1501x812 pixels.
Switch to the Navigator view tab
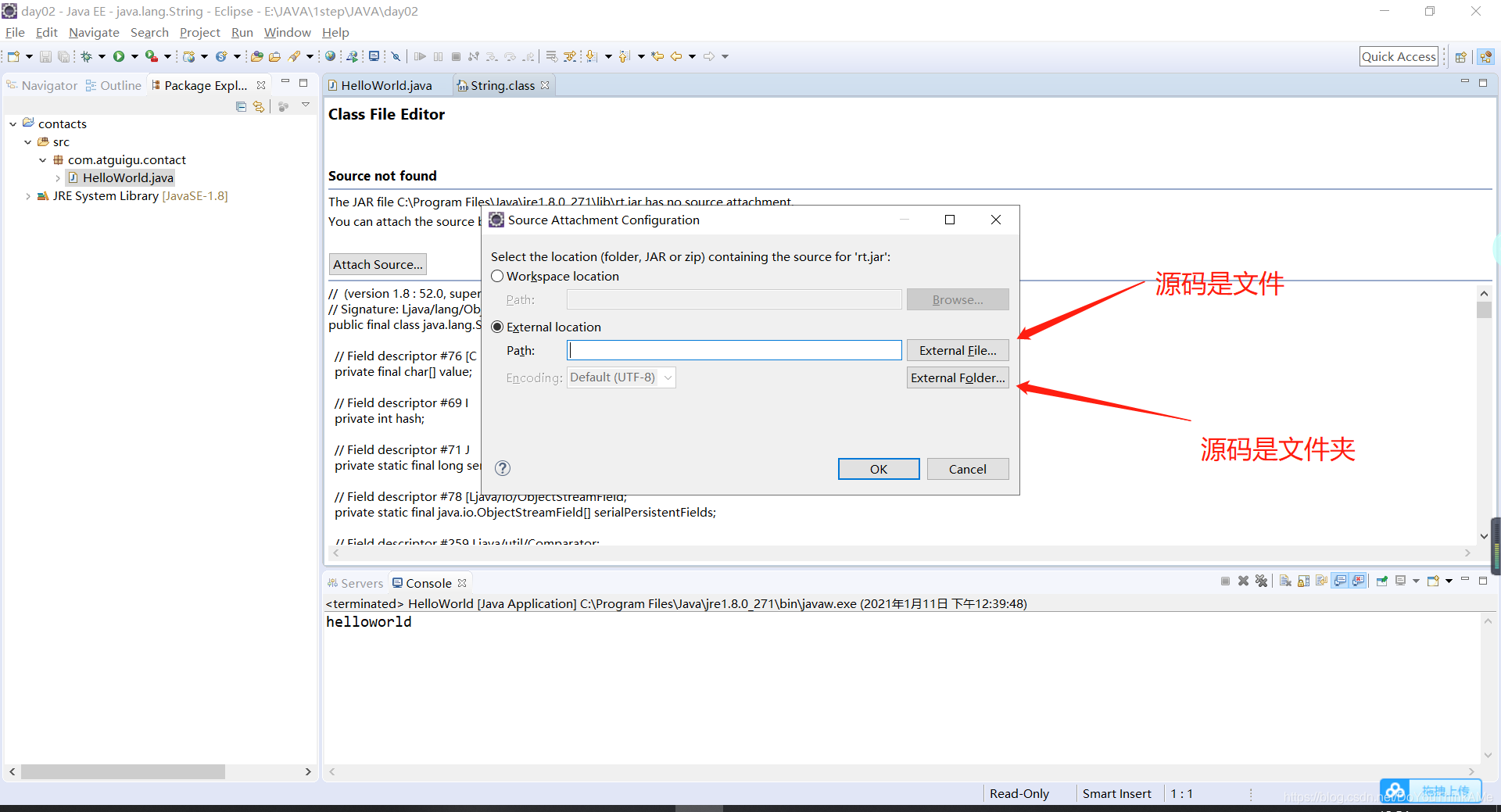pyautogui.click(x=42, y=85)
